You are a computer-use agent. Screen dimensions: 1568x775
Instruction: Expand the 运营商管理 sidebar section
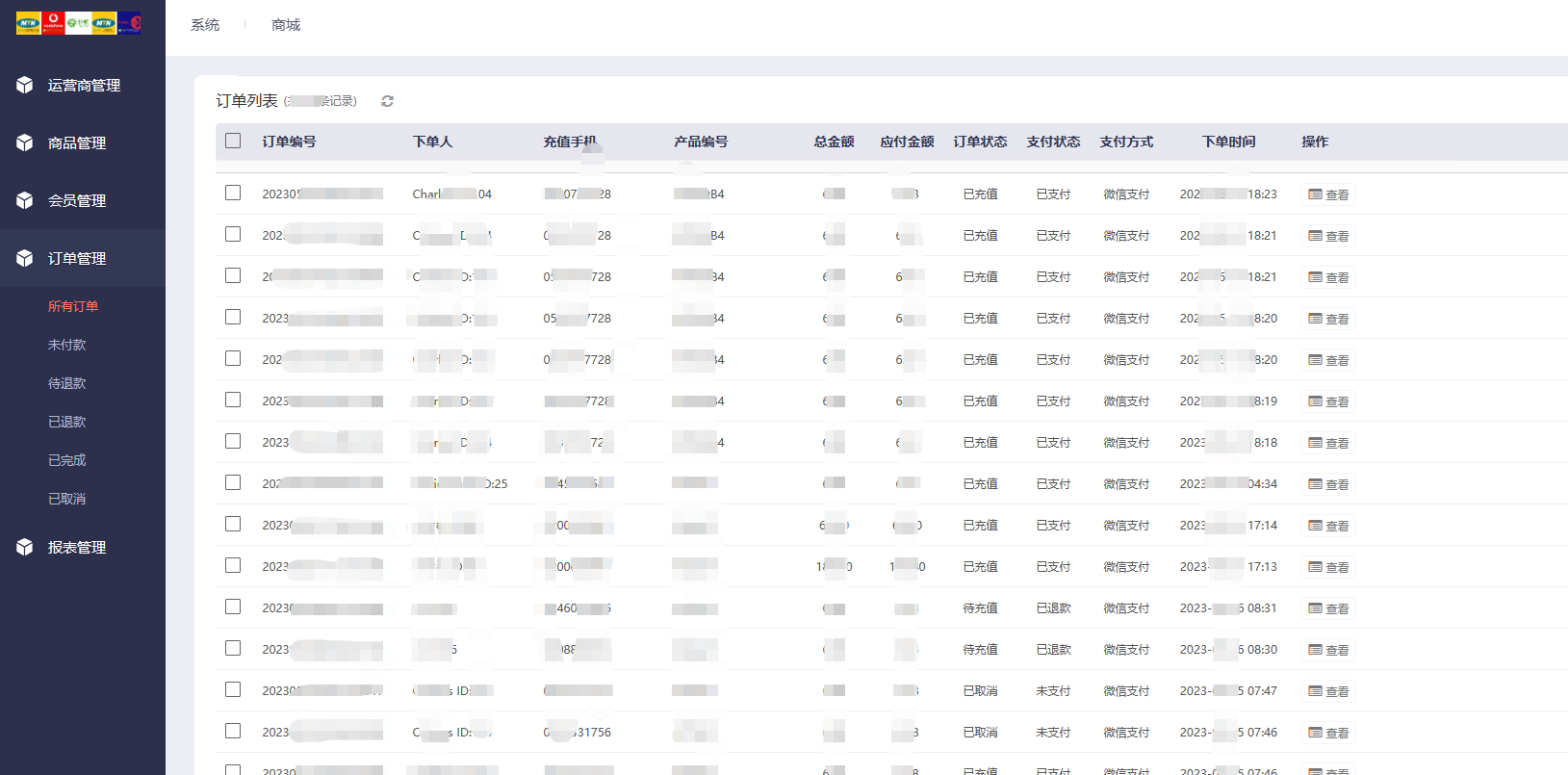click(83, 85)
